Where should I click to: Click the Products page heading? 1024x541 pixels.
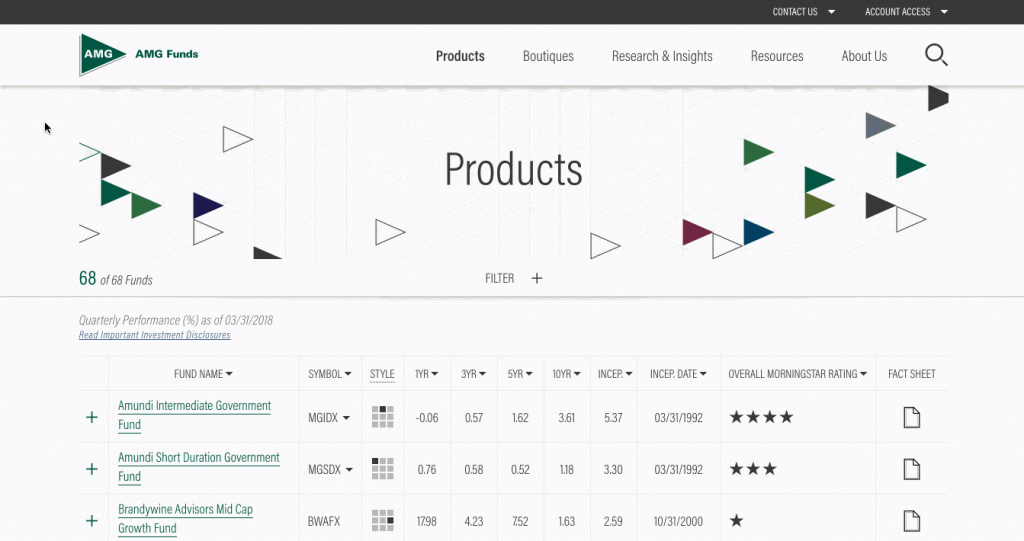513,170
